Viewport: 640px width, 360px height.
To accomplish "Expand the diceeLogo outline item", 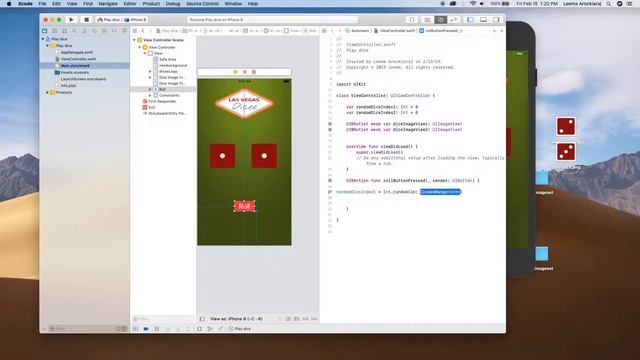I will (150, 71).
